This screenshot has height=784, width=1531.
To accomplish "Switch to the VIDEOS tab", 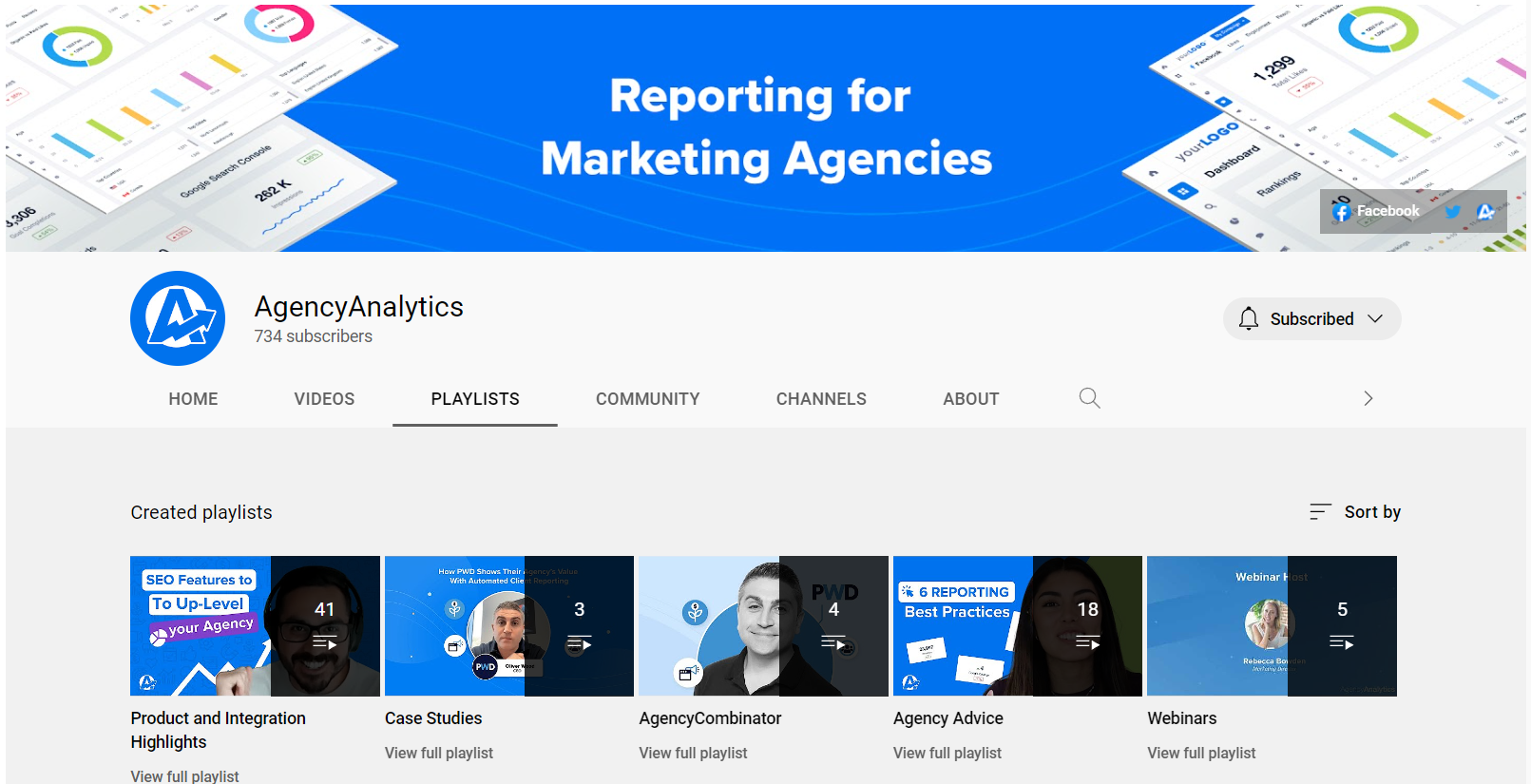I will point(324,399).
